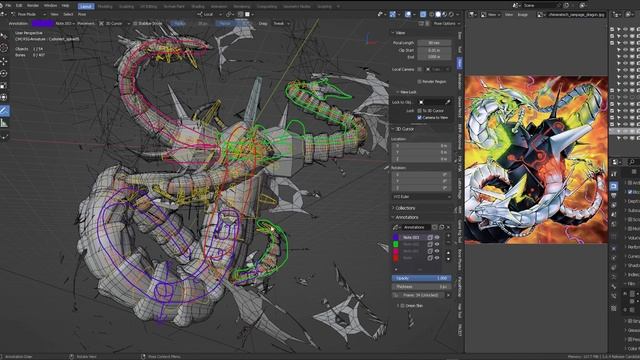Image resolution: width=640 pixels, height=360 pixels.
Task: Switch to wireframe viewport shading
Action: [x=431, y=14]
